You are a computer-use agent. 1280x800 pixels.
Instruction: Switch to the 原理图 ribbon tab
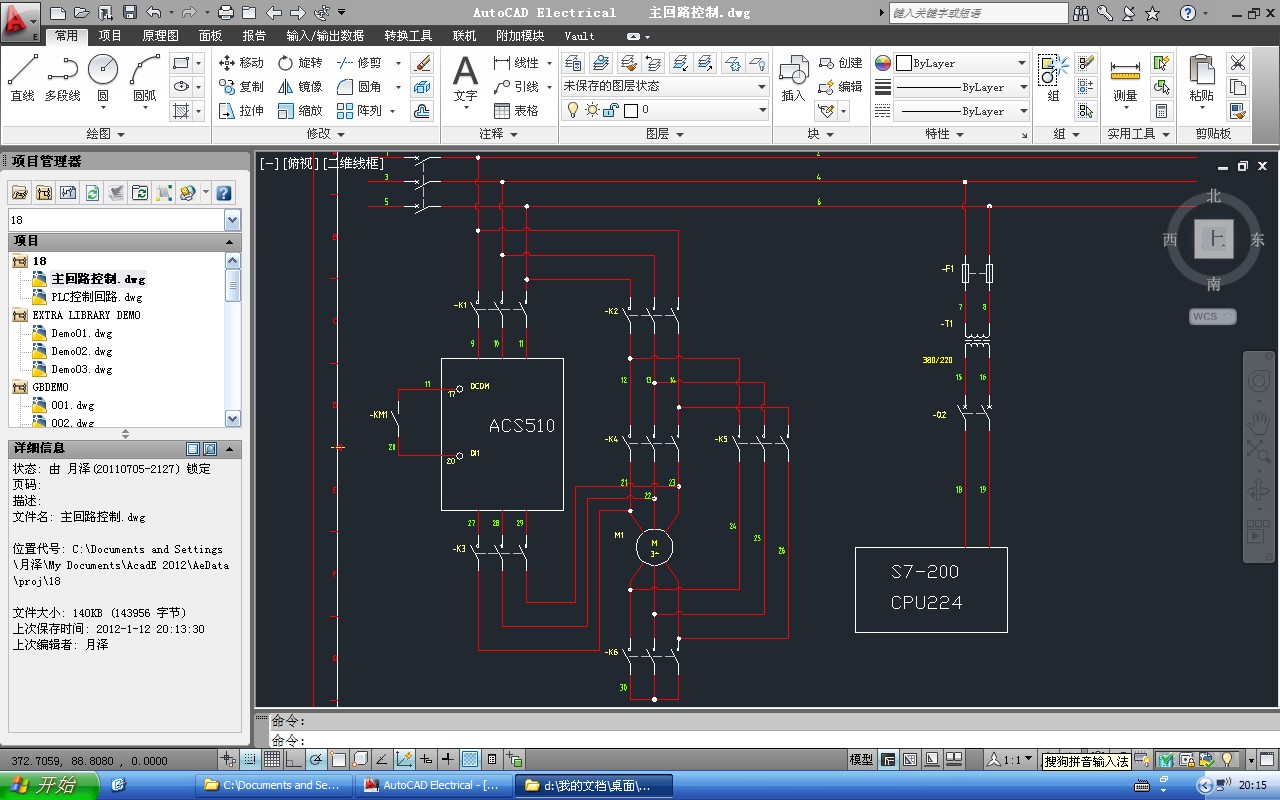[160, 36]
